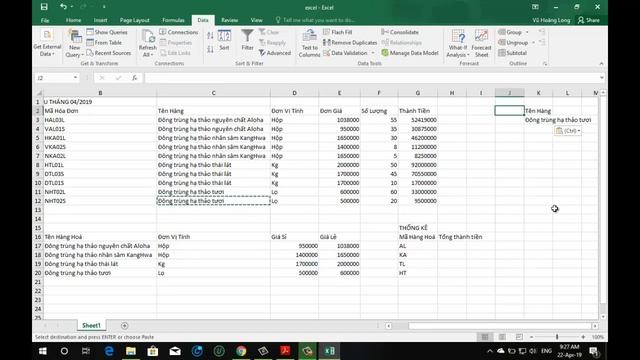Switch to Page Layout tab
This screenshot has height=360, width=640.
pos(134,20)
